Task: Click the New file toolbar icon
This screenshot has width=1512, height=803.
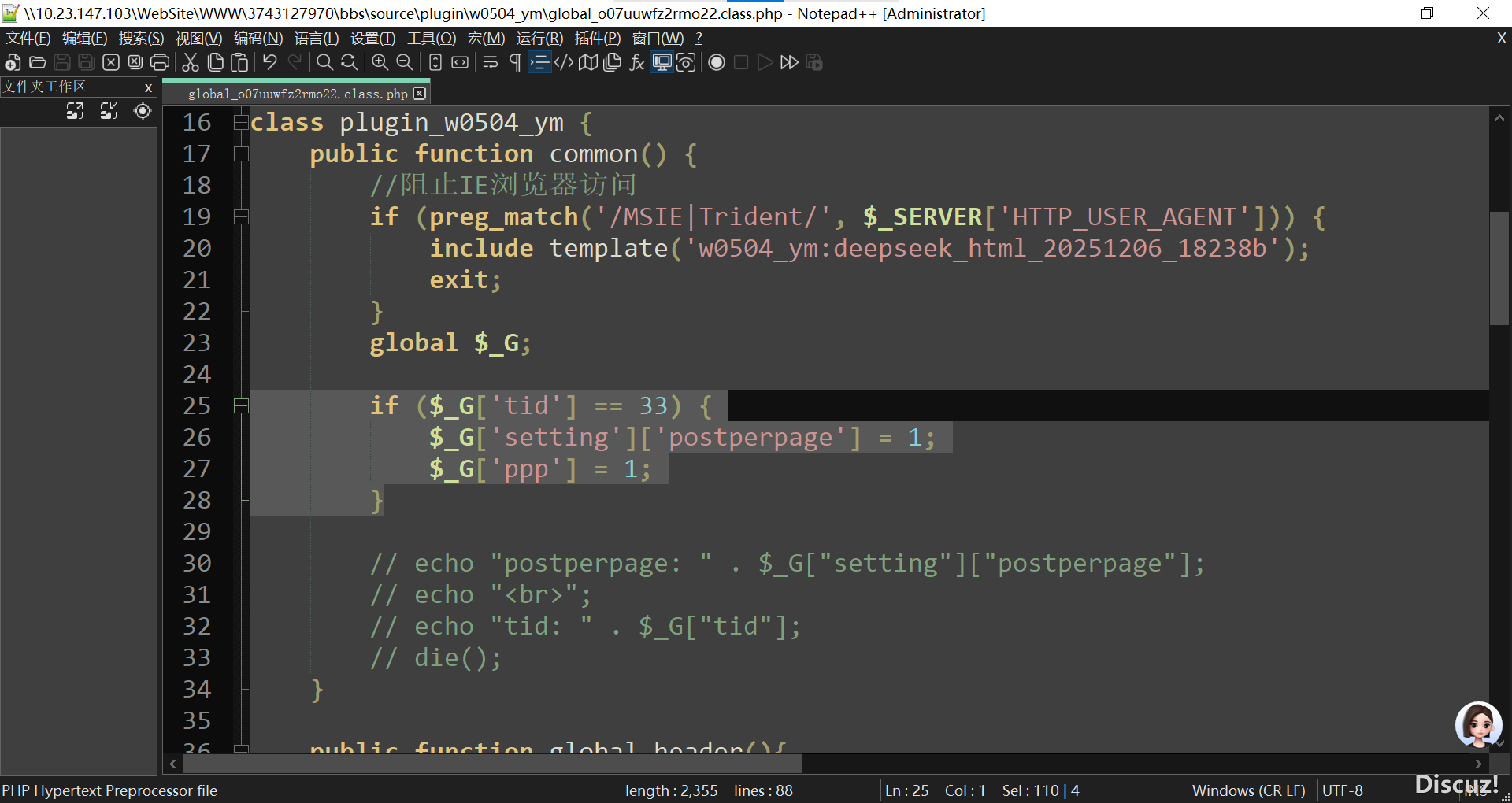Action: click(13, 63)
